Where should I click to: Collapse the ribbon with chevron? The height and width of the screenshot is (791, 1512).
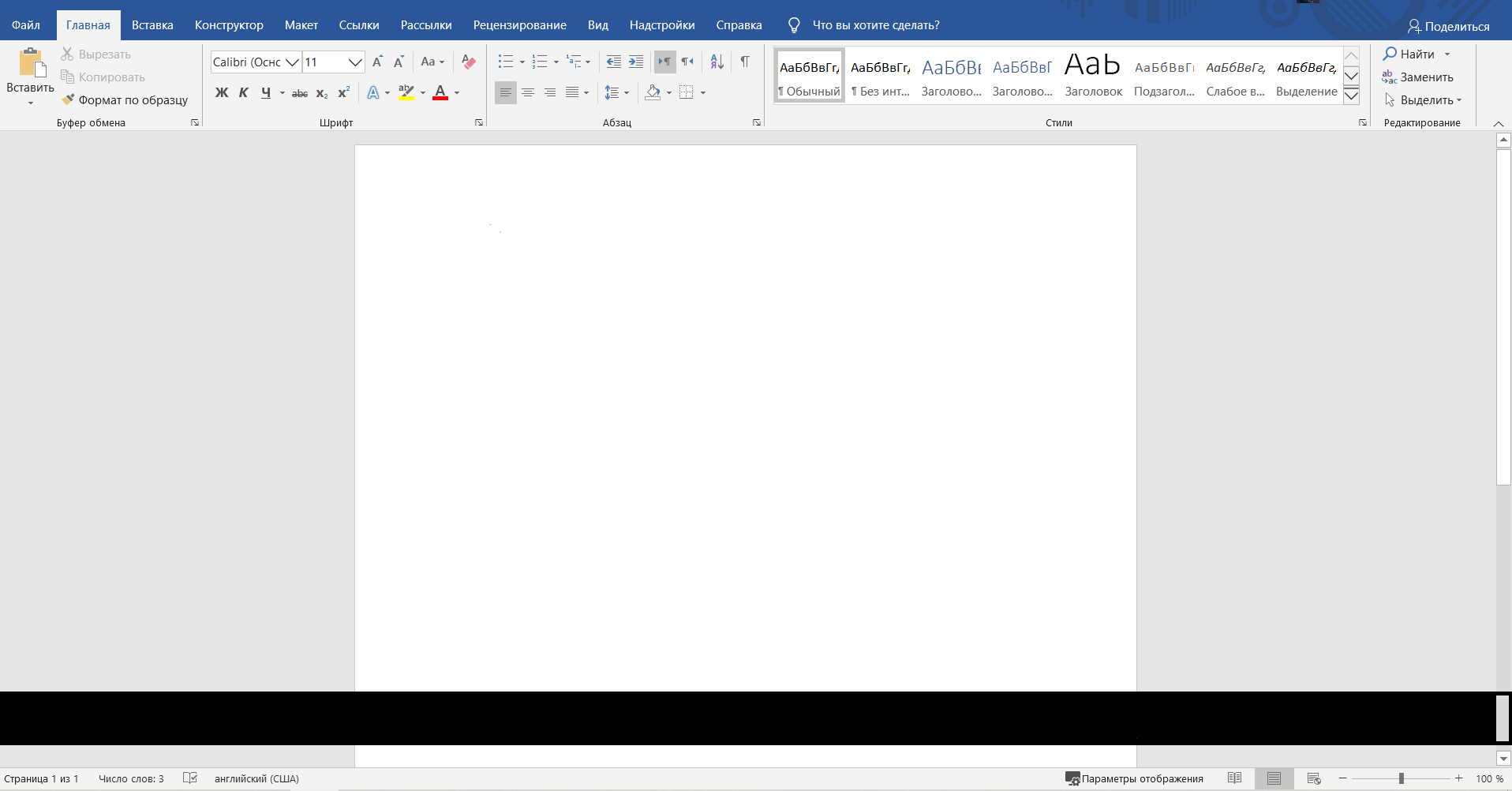pos(1499,124)
